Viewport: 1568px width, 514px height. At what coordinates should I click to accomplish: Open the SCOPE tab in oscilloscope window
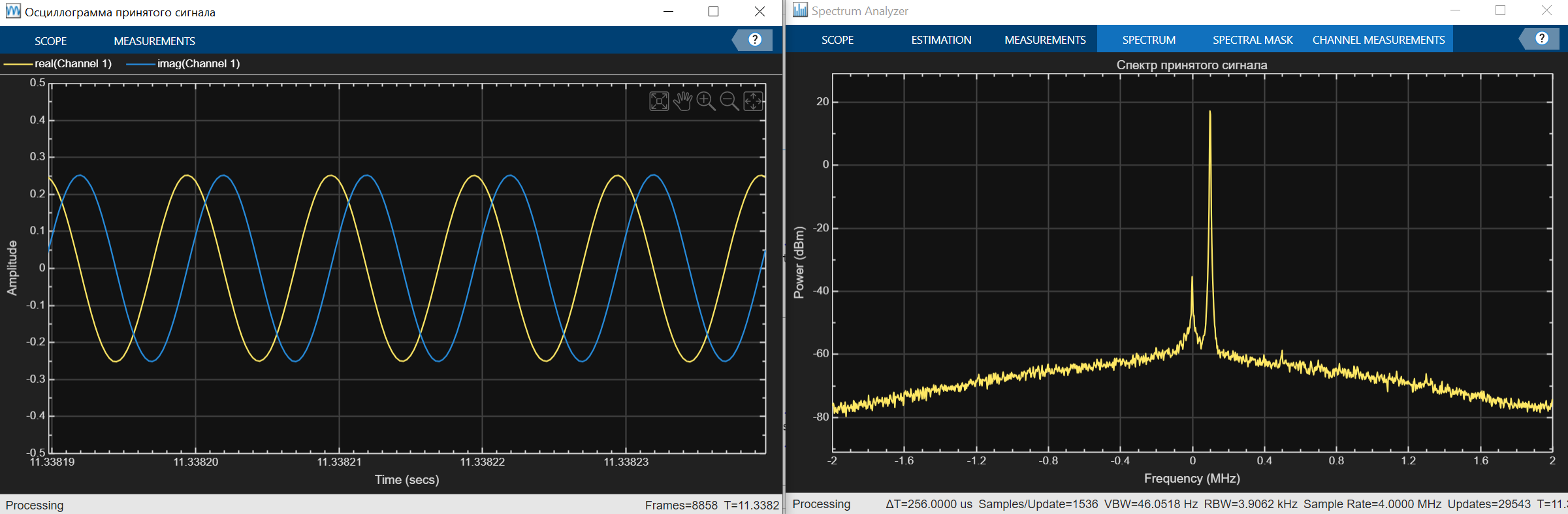[51, 41]
